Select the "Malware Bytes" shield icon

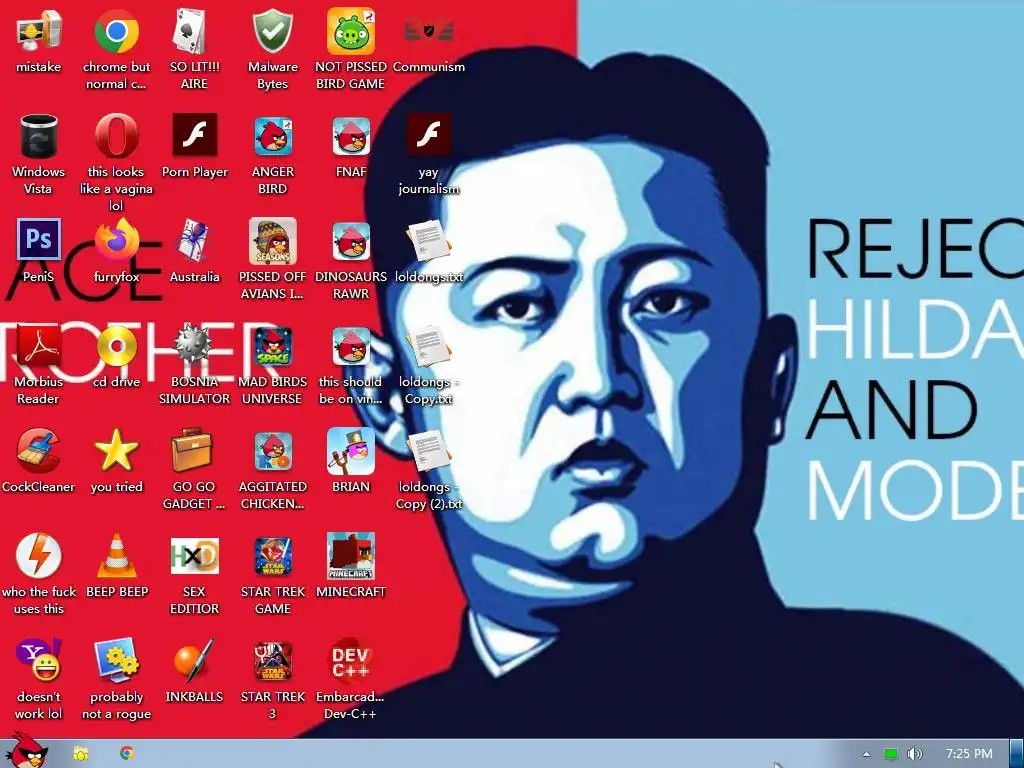272,31
